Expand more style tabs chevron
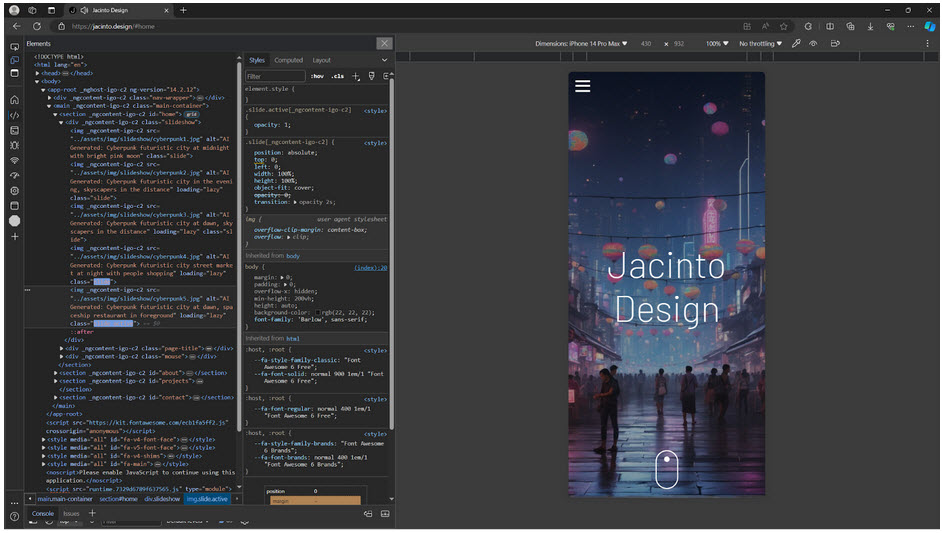Image resolution: width=942 pixels, height=533 pixels. pyautogui.click(x=384, y=60)
